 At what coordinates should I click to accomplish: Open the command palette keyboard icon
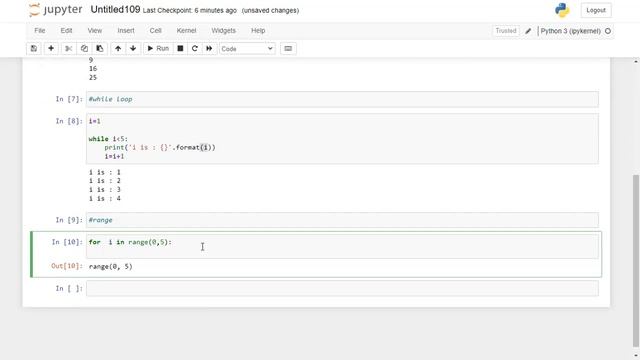(x=288, y=49)
